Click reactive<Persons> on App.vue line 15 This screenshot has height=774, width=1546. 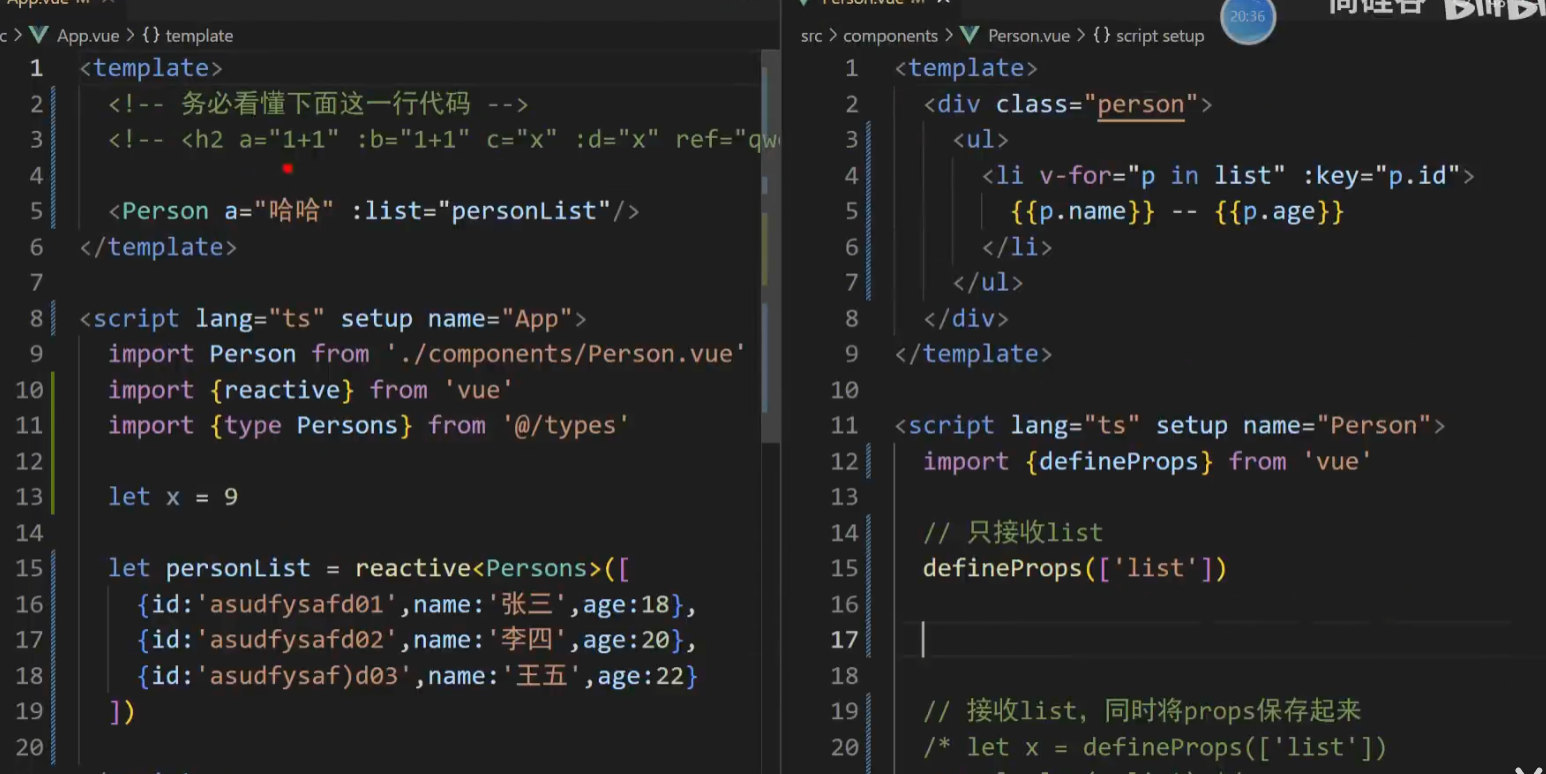[x=478, y=568]
